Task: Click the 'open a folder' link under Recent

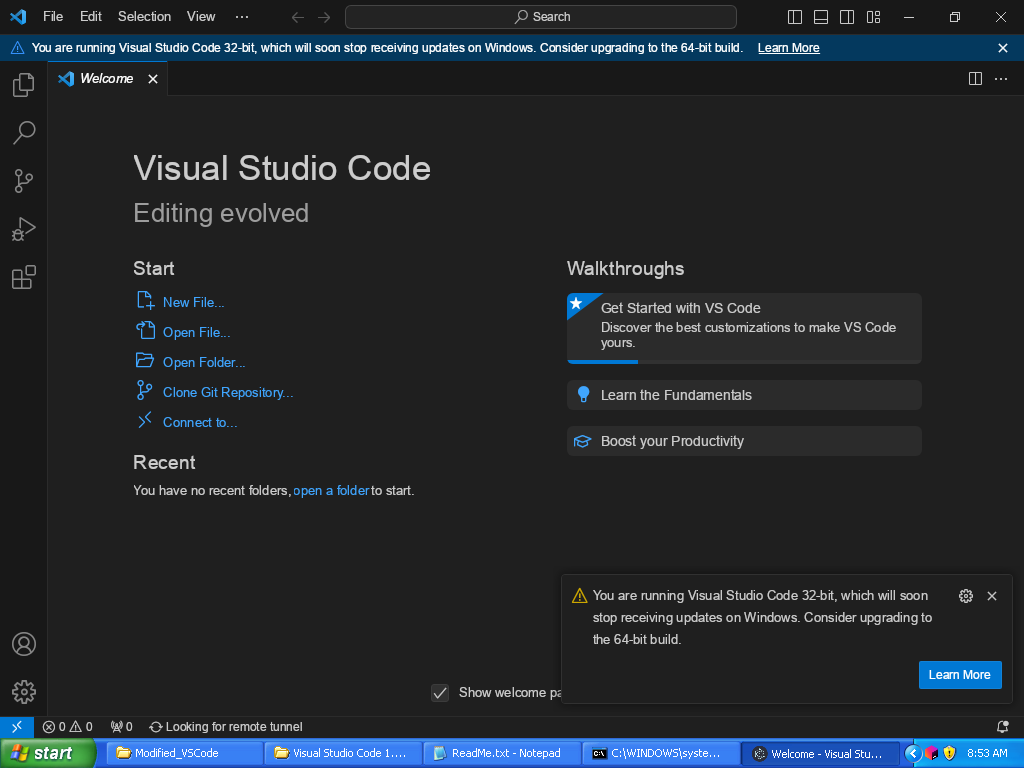Action: (x=331, y=490)
